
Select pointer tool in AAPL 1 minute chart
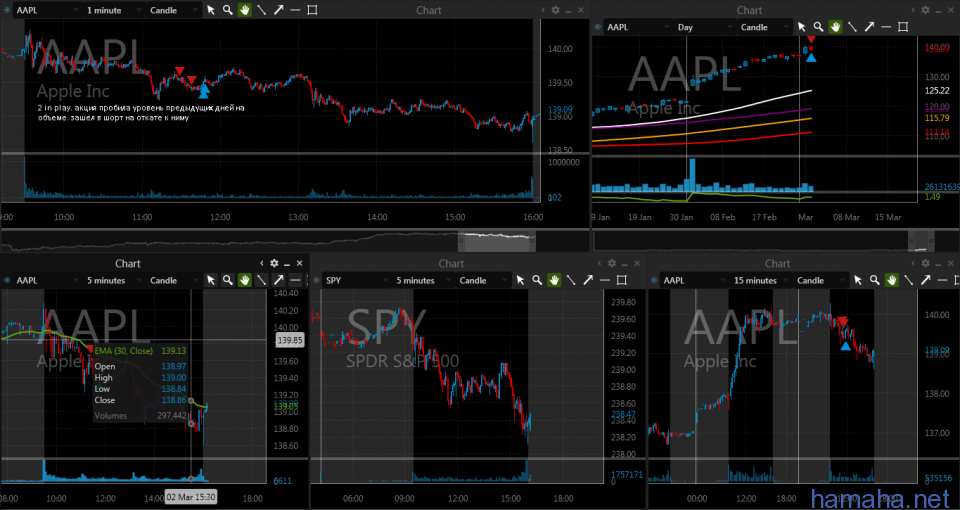[x=211, y=10]
